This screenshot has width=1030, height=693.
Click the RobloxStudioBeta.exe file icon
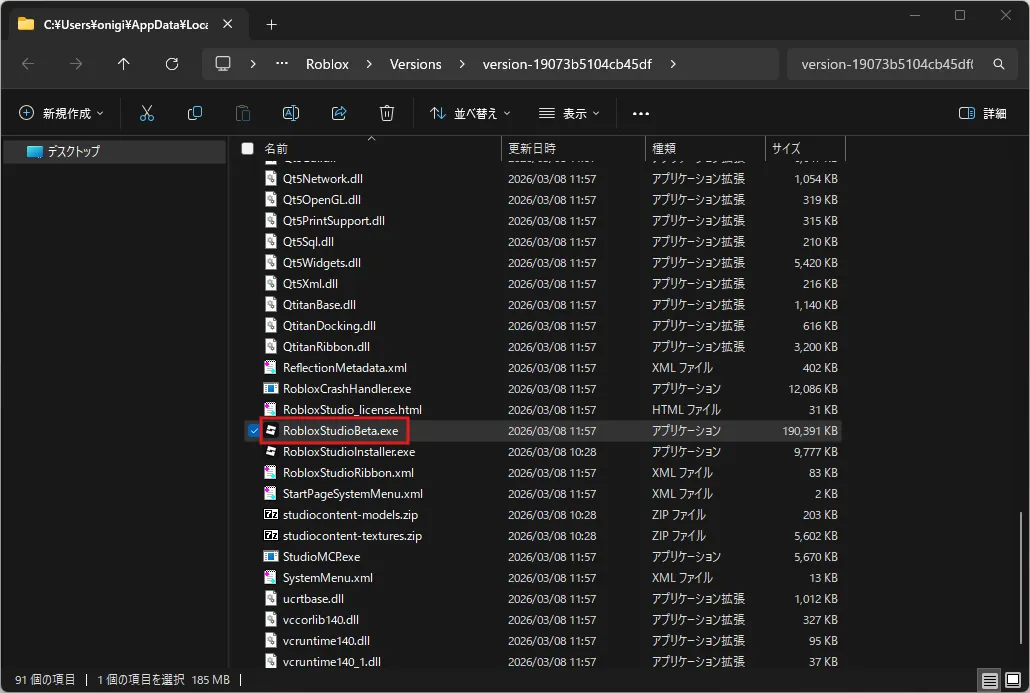(271, 430)
